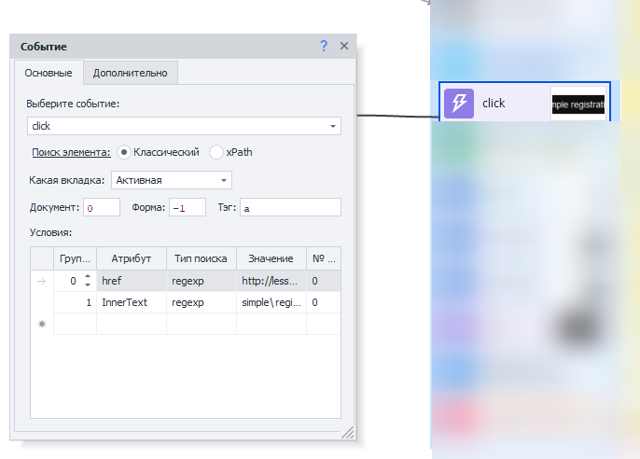Click the help question mark icon
640x459 pixels.
point(323,46)
